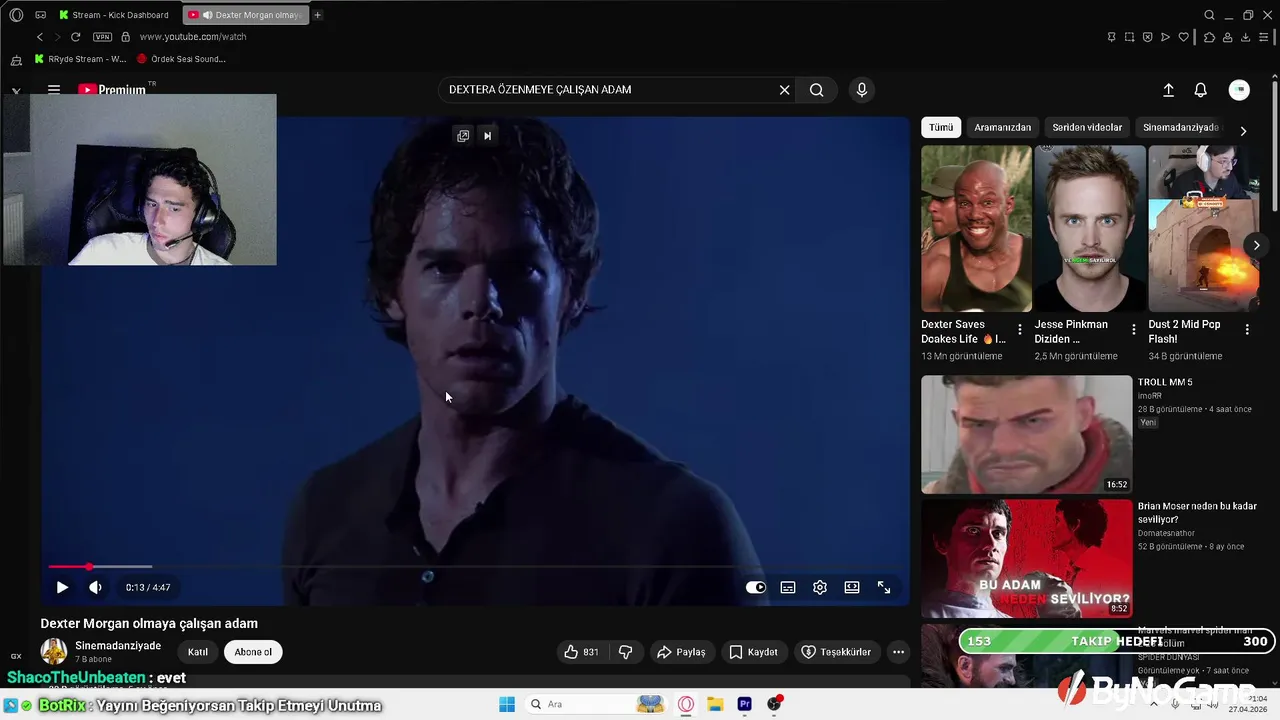Dislike the video

coord(626,652)
